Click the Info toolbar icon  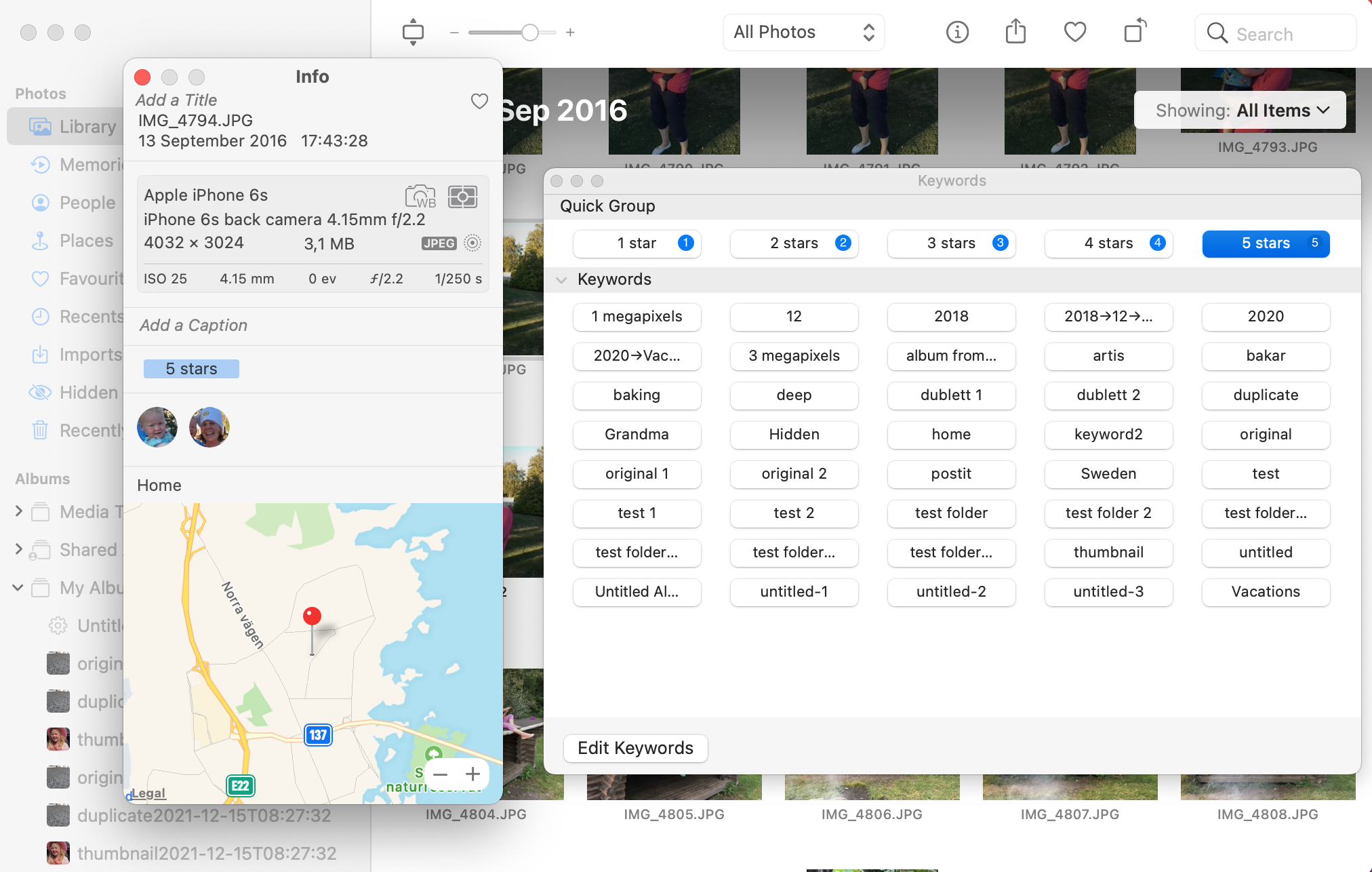click(x=957, y=32)
